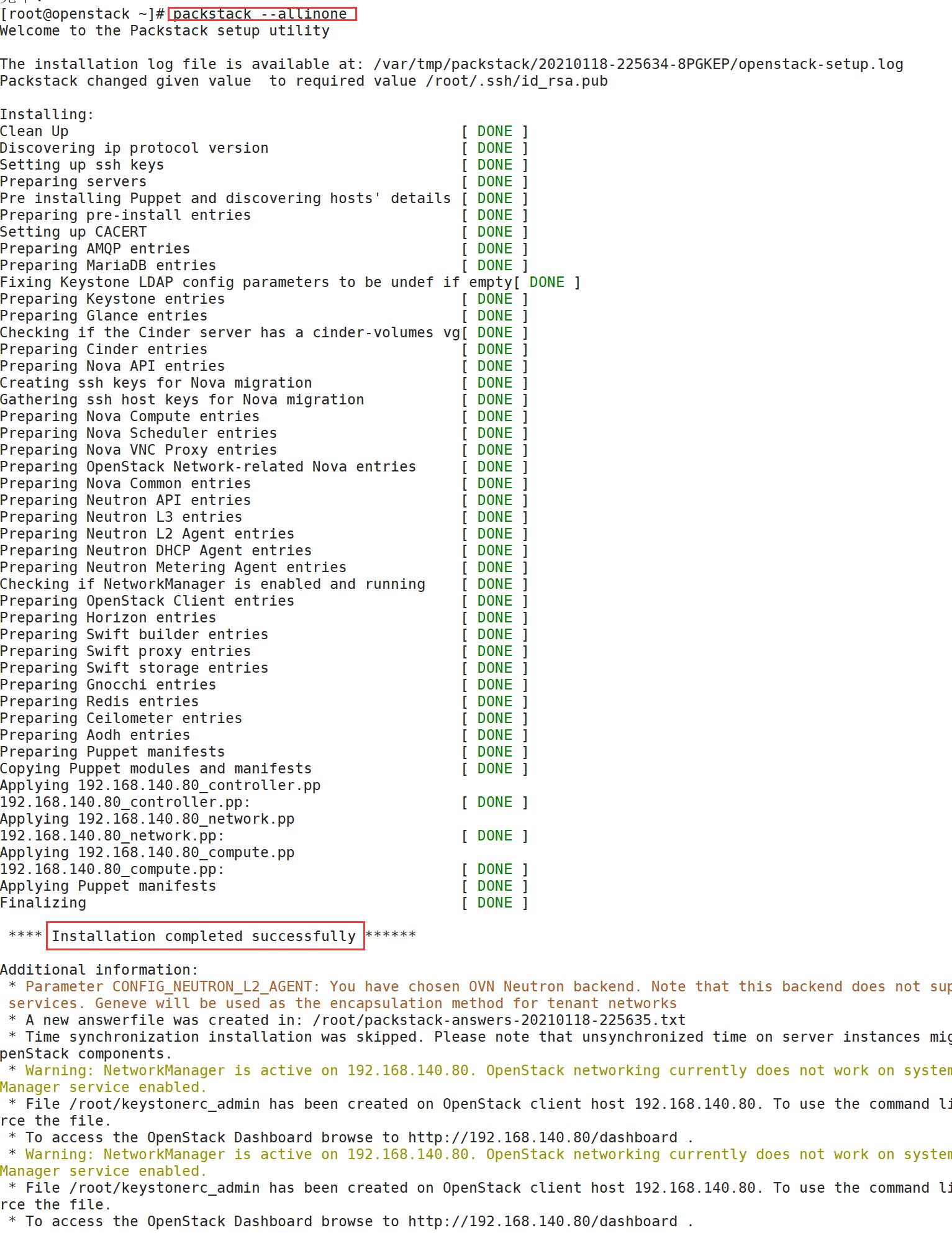Click the 'Installing:' heading line
Image resolution: width=952 pixels, height=1238 pixels.
(x=47, y=115)
